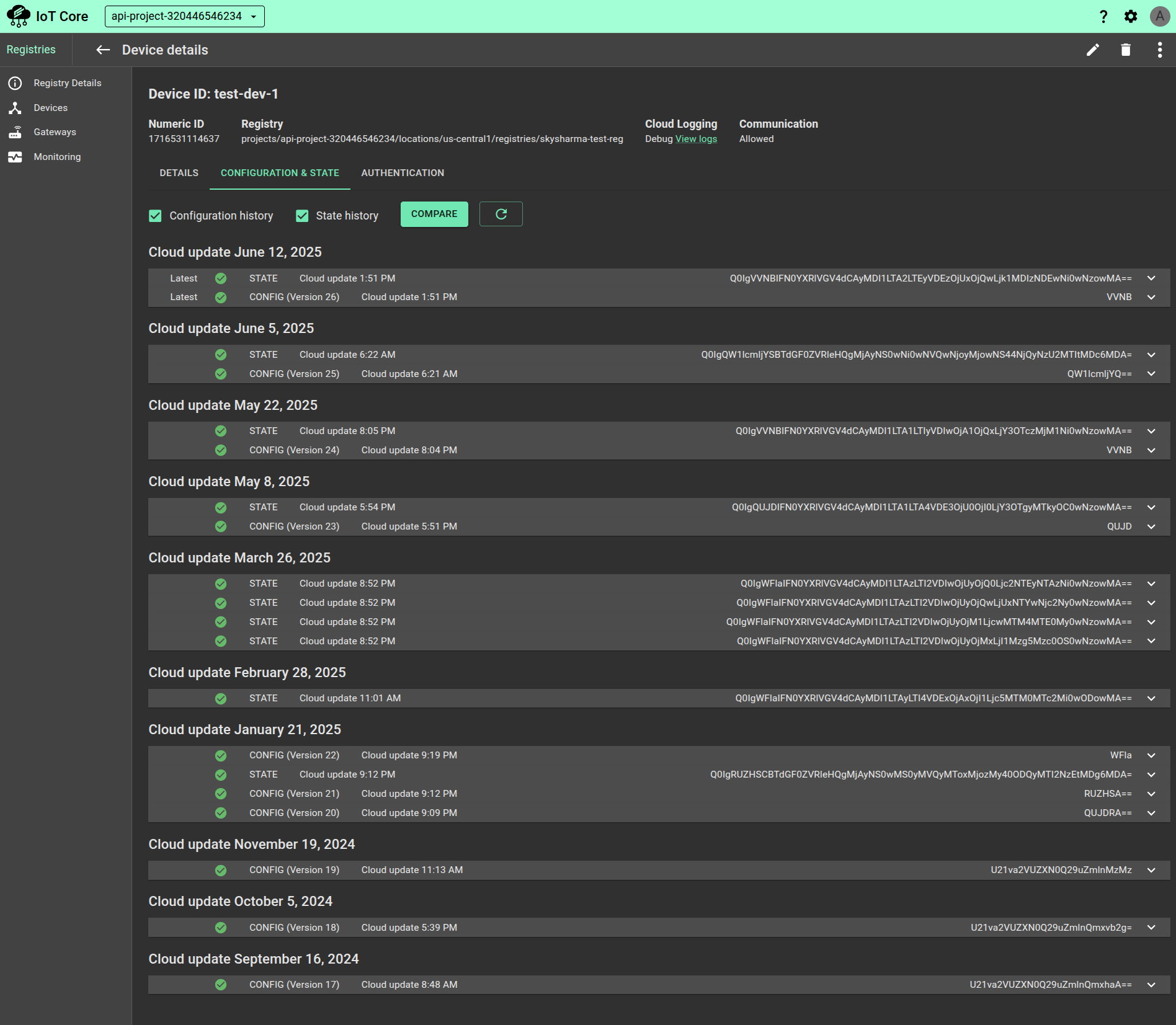Switch to the DETAILS tab
This screenshot has height=1025, width=1176.
179,173
